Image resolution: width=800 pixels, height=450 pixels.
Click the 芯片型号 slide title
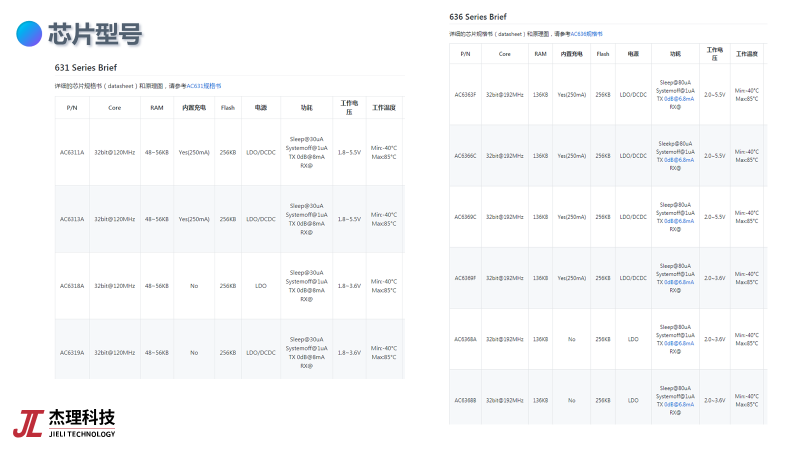[95, 34]
